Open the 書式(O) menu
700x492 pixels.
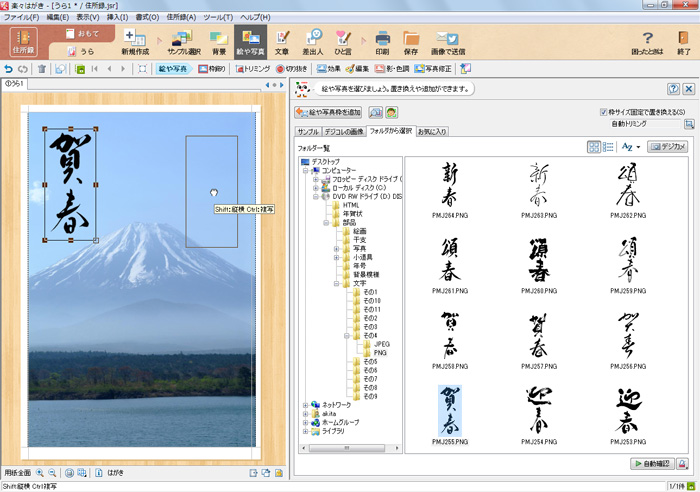[147, 18]
